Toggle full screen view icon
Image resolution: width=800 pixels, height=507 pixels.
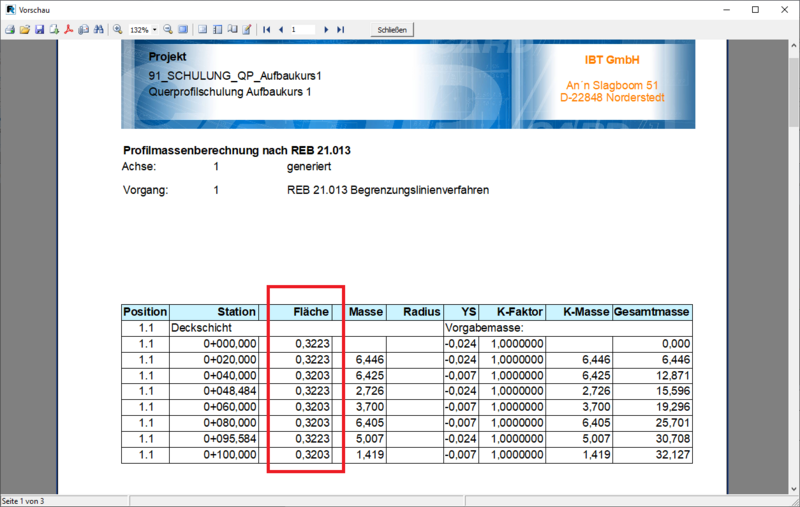tap(183, 30)
